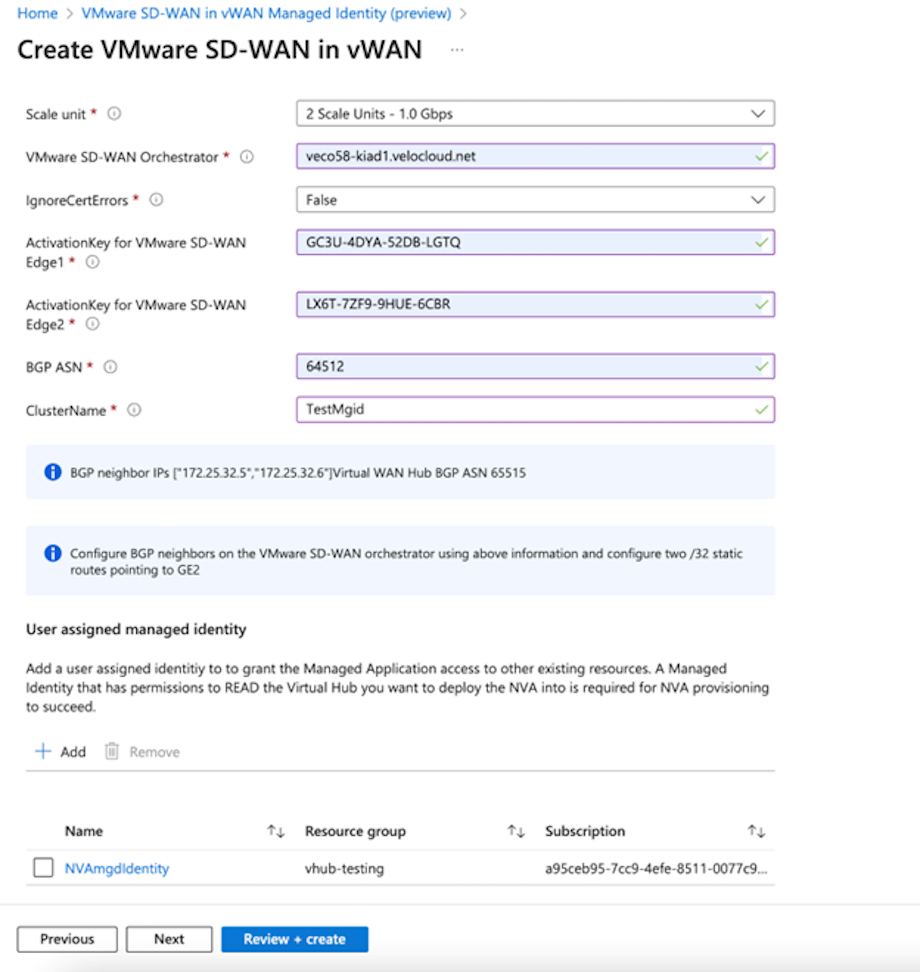This screenshot has height=972, width=920.
Task: Check the NVAmgdIdentity row checkbox
Action: [43, 867]
